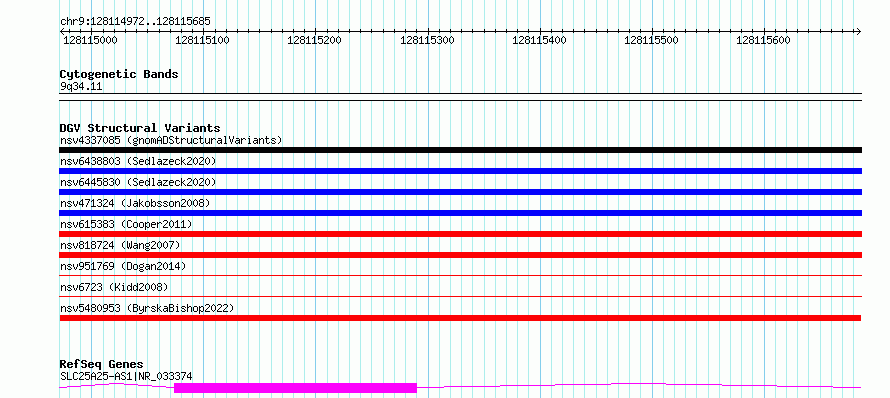The height and width of the screenshot is (398, 890).
Task: Select nsv4337085 (gnomADStructuralVariants) label
Action: [171, 140]
